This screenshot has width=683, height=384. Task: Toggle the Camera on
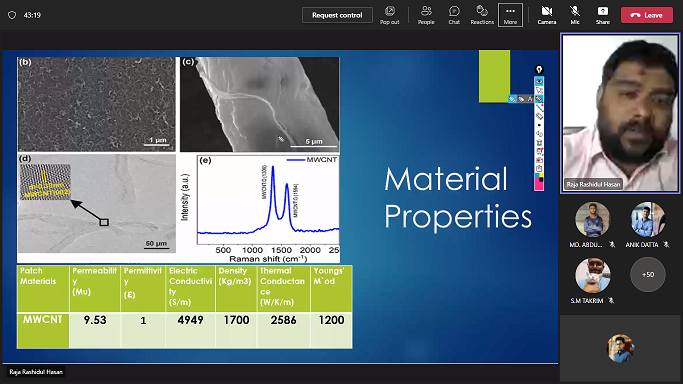pyautogui.click(x=547, y=15)
